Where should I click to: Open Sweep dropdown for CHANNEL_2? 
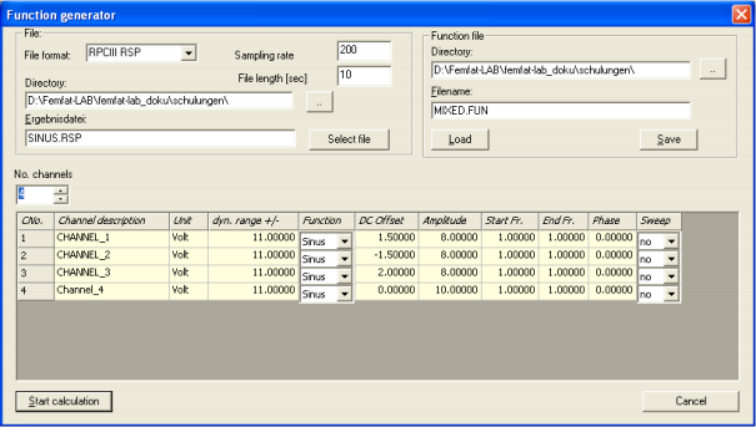coord(671,259)
